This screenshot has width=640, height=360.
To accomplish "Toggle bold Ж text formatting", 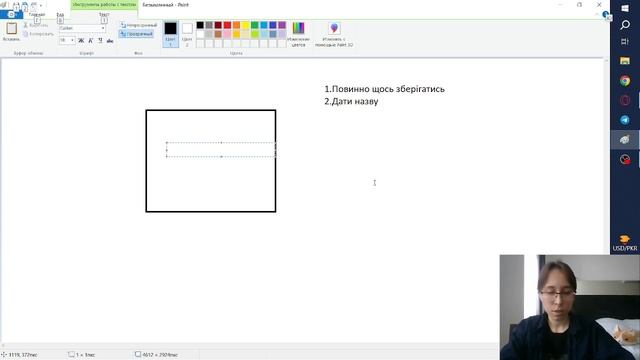I will point(81,40).
